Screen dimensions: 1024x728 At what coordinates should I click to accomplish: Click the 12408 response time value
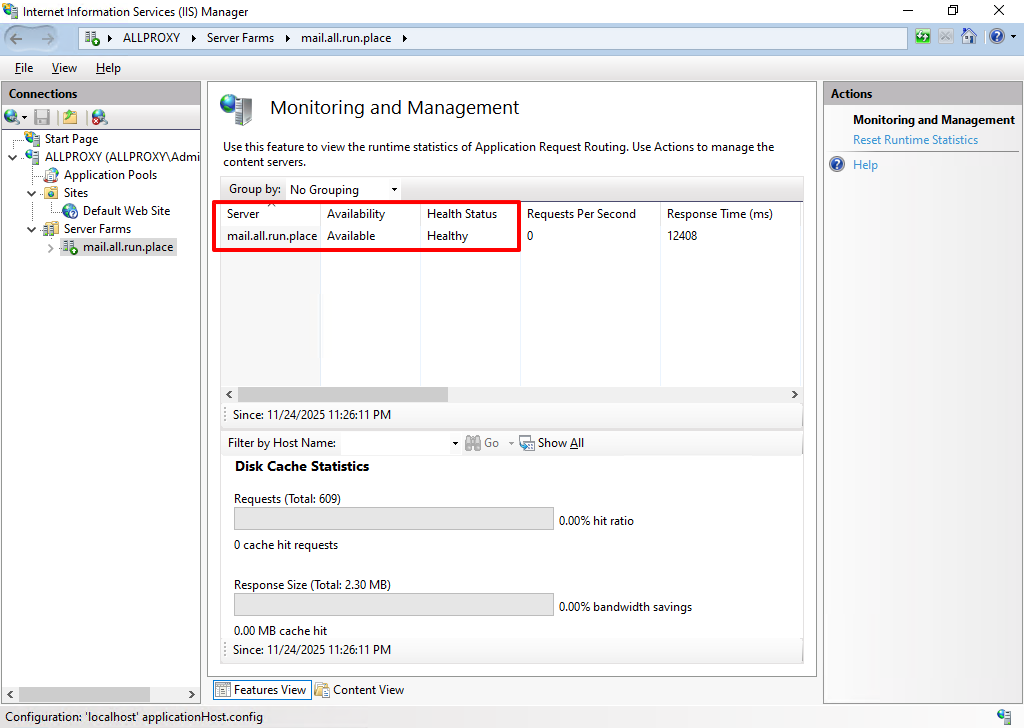tap(682, 236)
